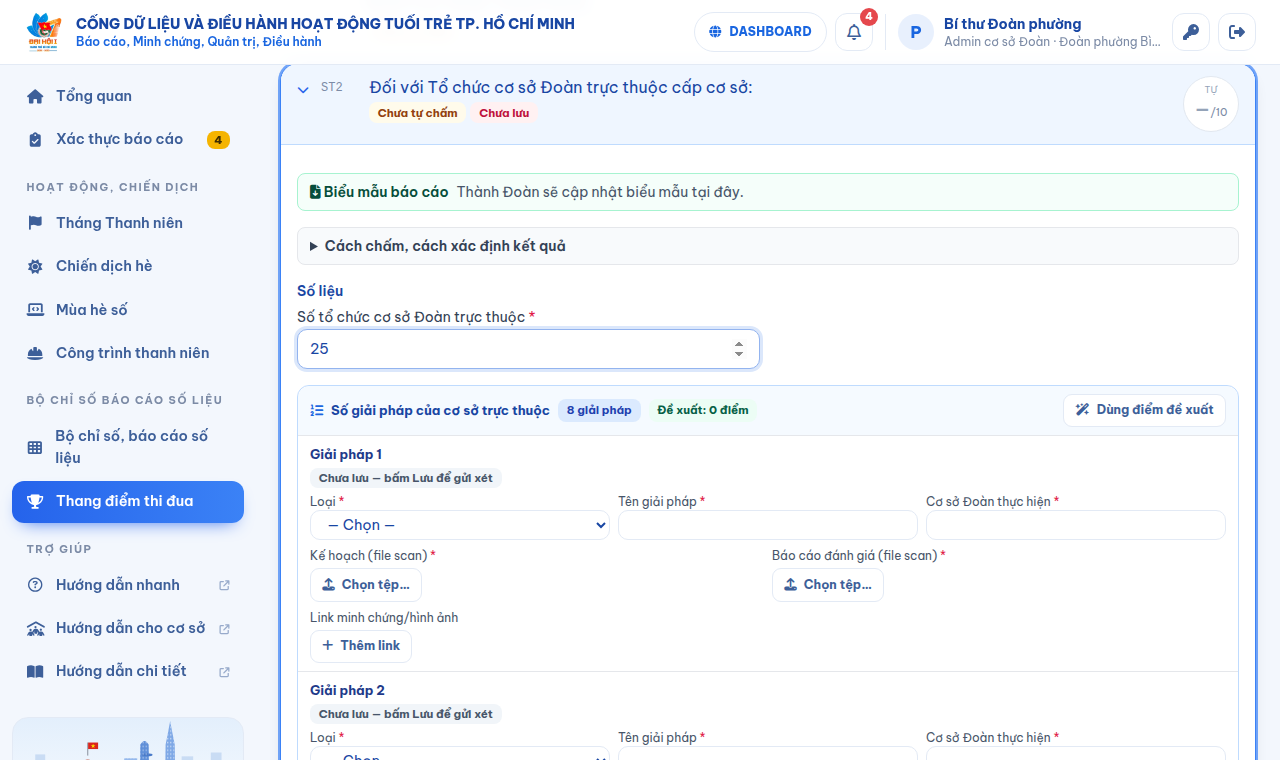Click Chọn tệp for Báo cáo đánh giá

pos(828,585)
